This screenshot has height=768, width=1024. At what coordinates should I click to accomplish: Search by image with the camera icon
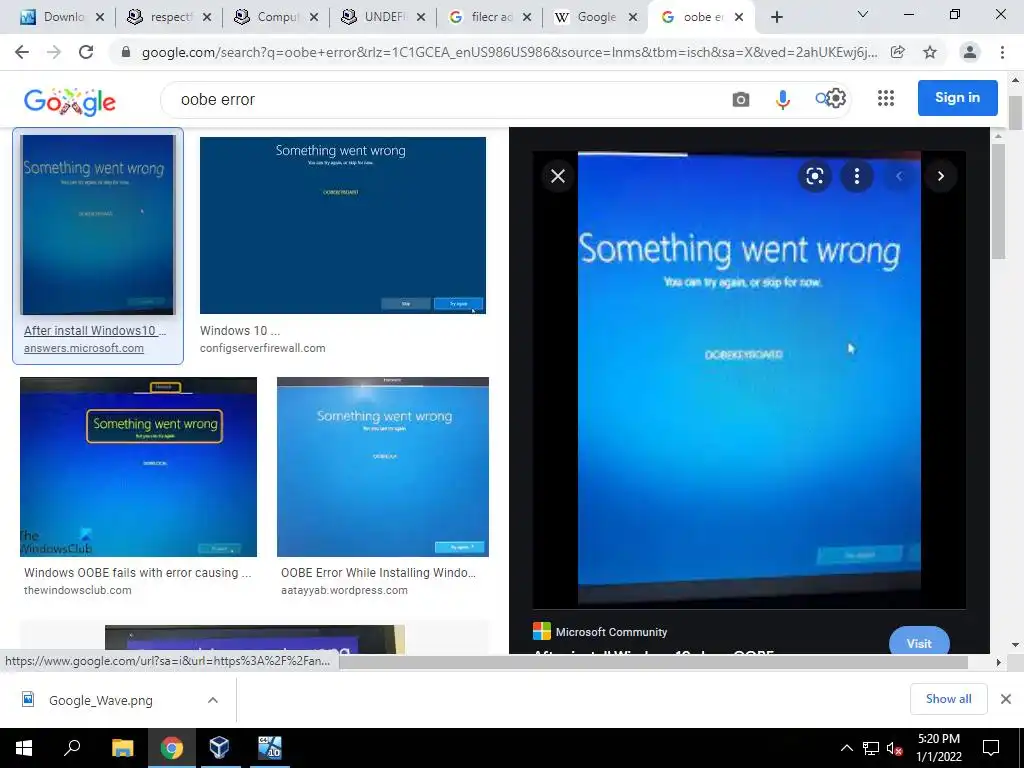741,99
